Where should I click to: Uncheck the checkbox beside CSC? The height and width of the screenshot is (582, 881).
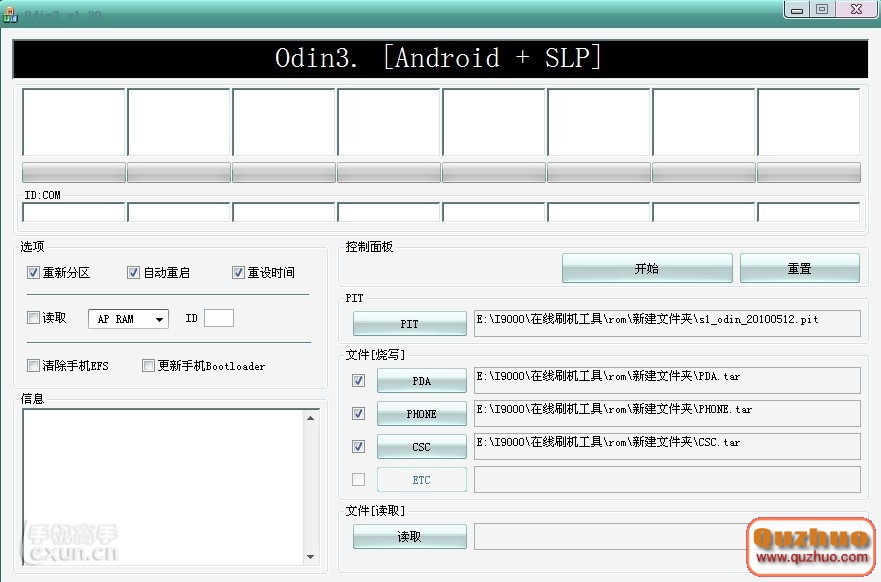(x=358, y=447)
